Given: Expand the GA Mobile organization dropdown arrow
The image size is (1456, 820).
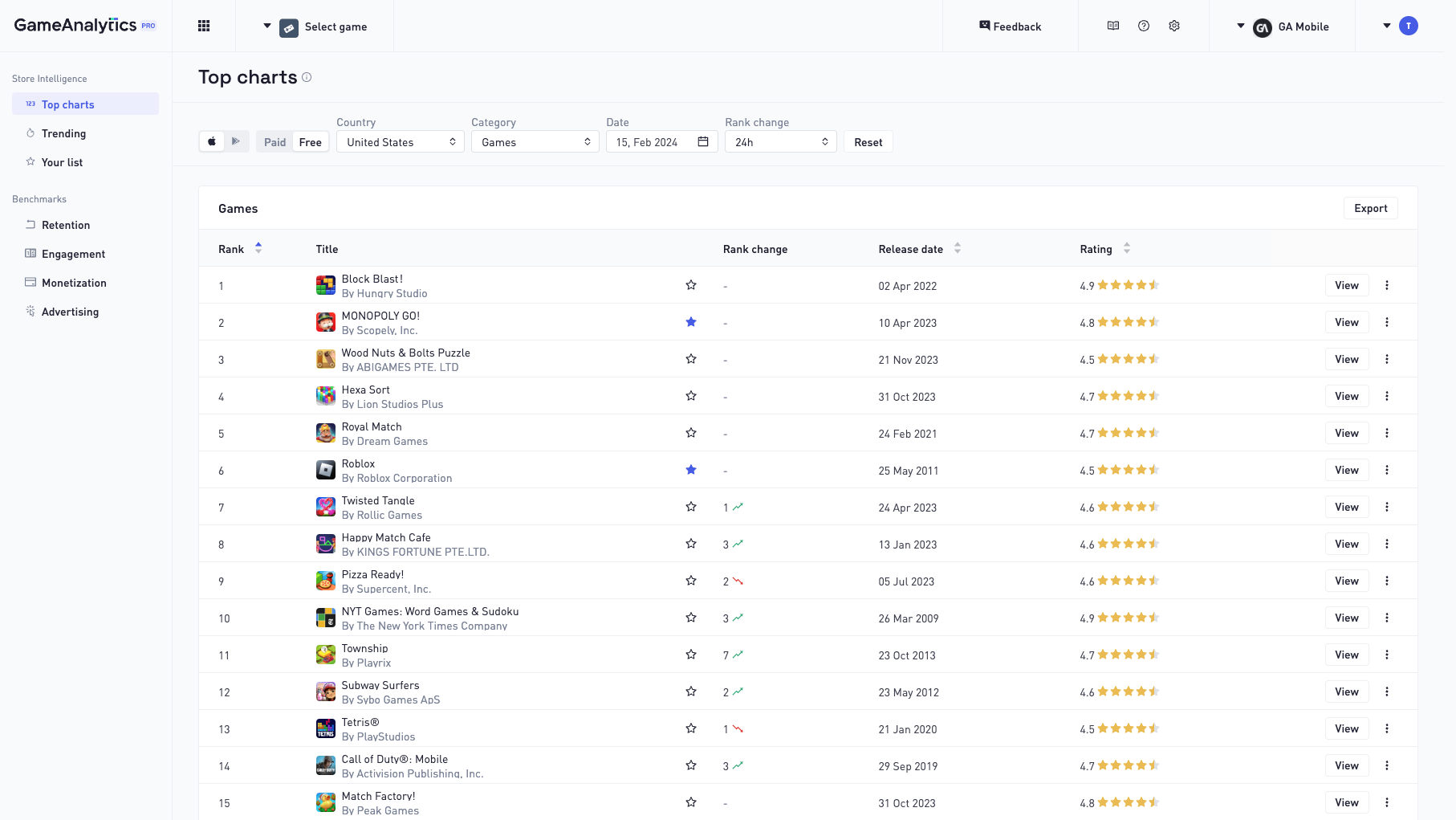Looking at the screenshot, I should click(1241, 26).
